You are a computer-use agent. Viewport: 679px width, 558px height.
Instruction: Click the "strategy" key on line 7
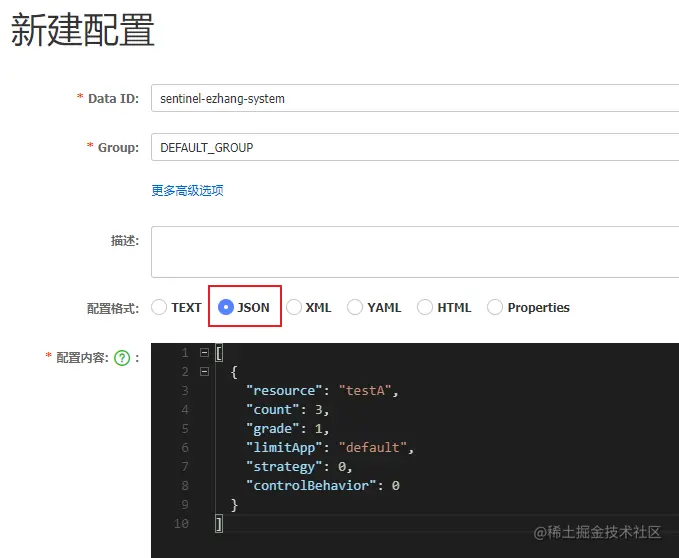[x=284, y=467]
